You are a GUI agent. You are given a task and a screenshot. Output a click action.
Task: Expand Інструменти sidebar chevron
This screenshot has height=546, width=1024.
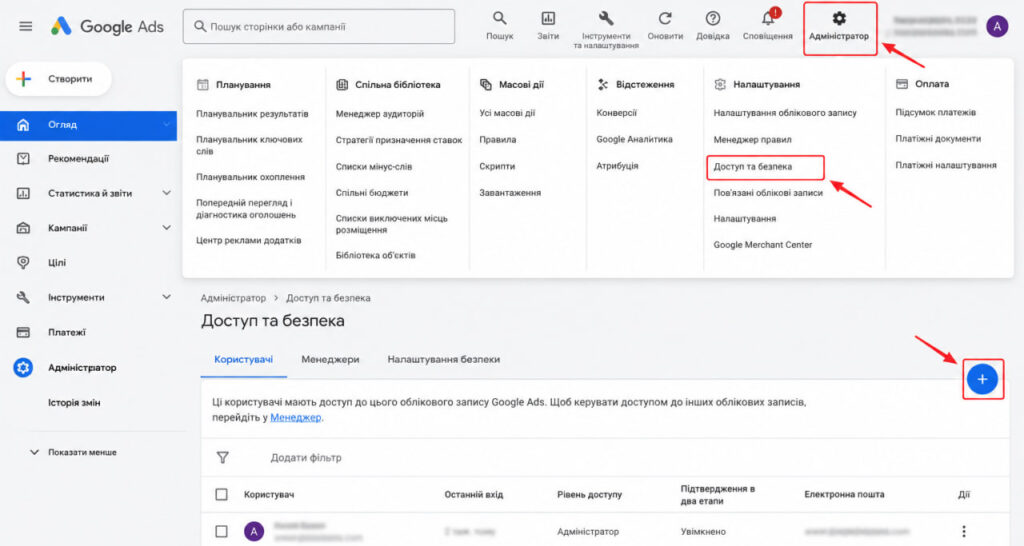pos(167,297)
